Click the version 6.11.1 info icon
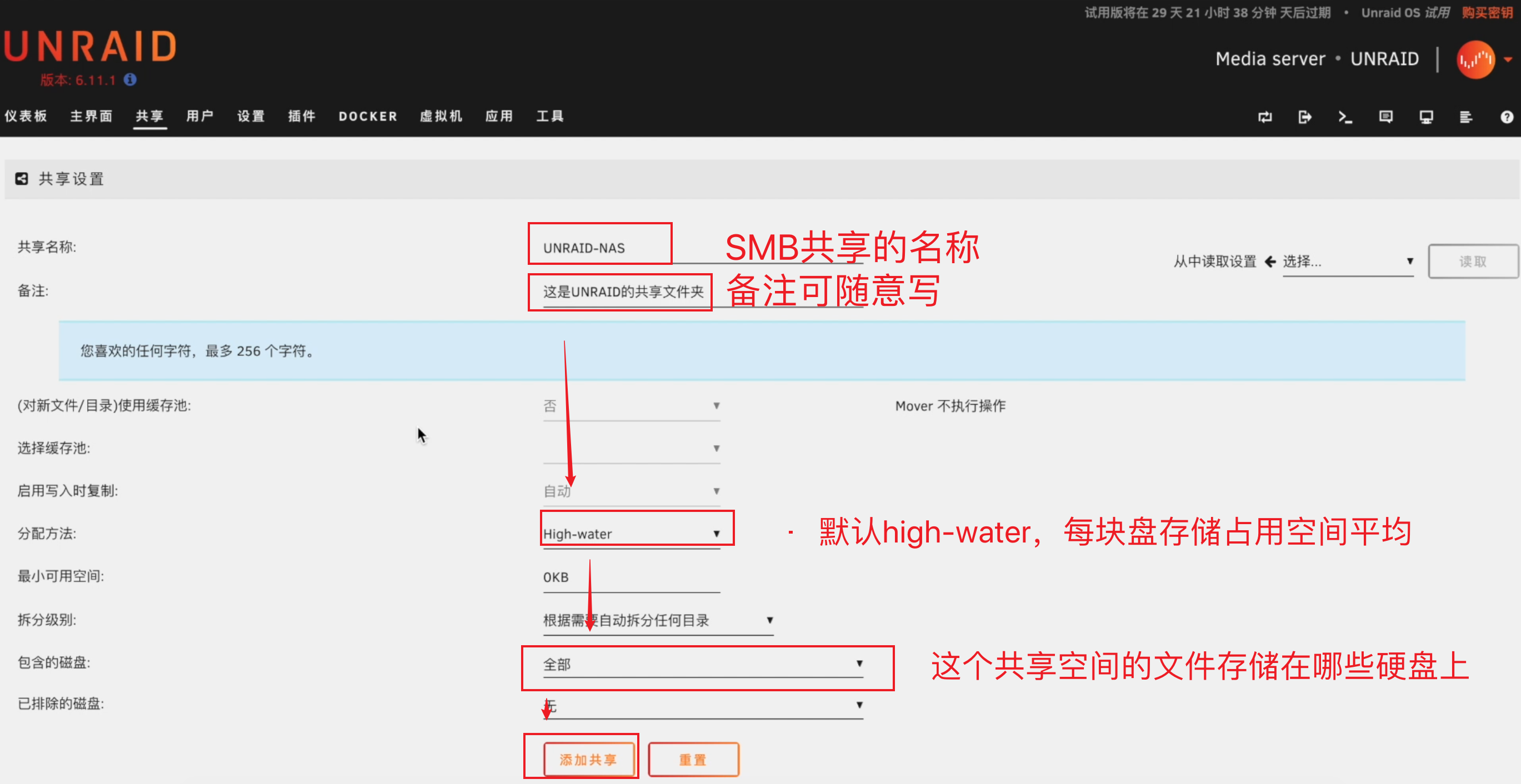This screenshot has height=784, width=1521. [x=130, y=79]
